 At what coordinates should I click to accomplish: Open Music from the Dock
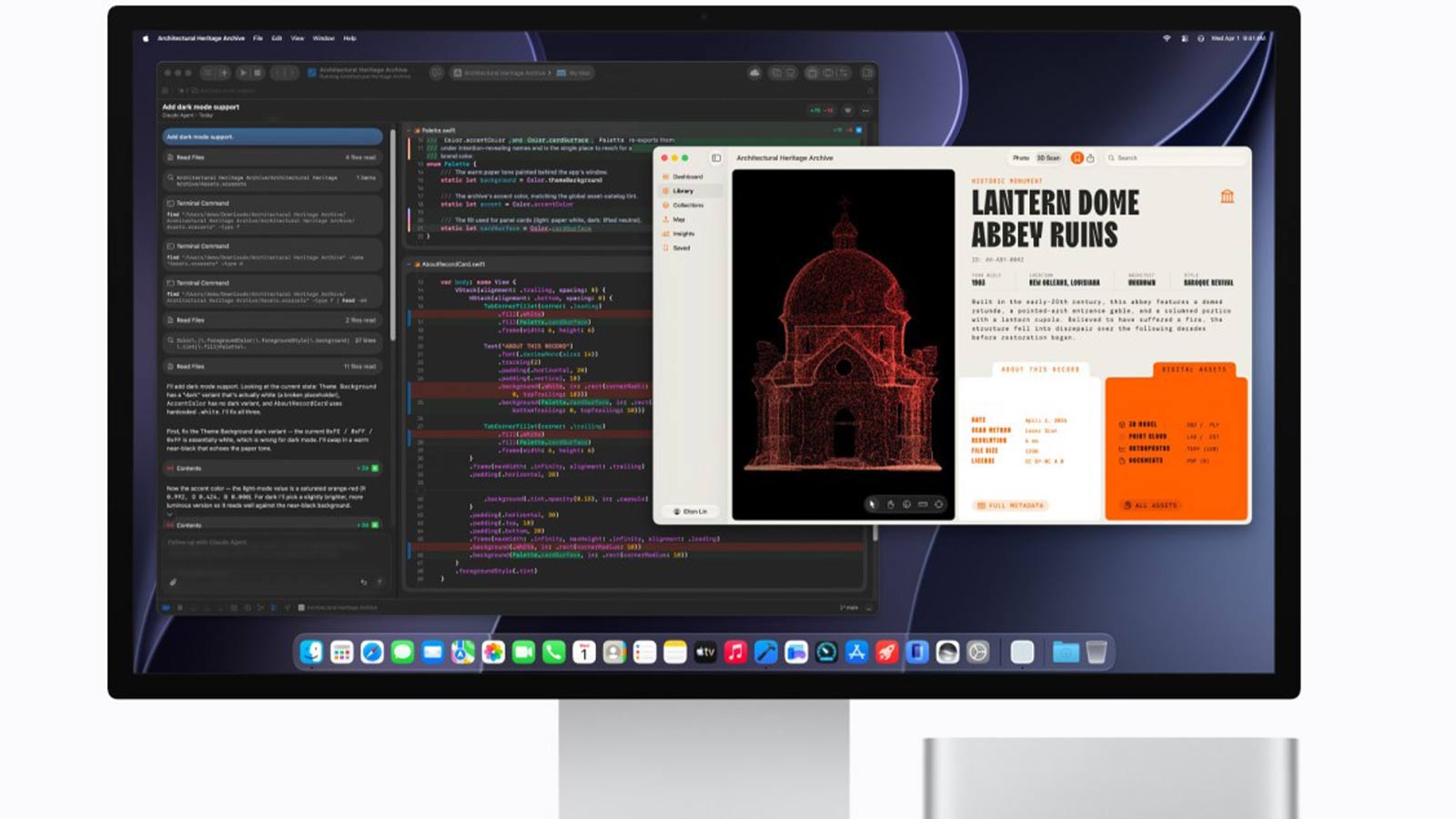tap(735, 652)
